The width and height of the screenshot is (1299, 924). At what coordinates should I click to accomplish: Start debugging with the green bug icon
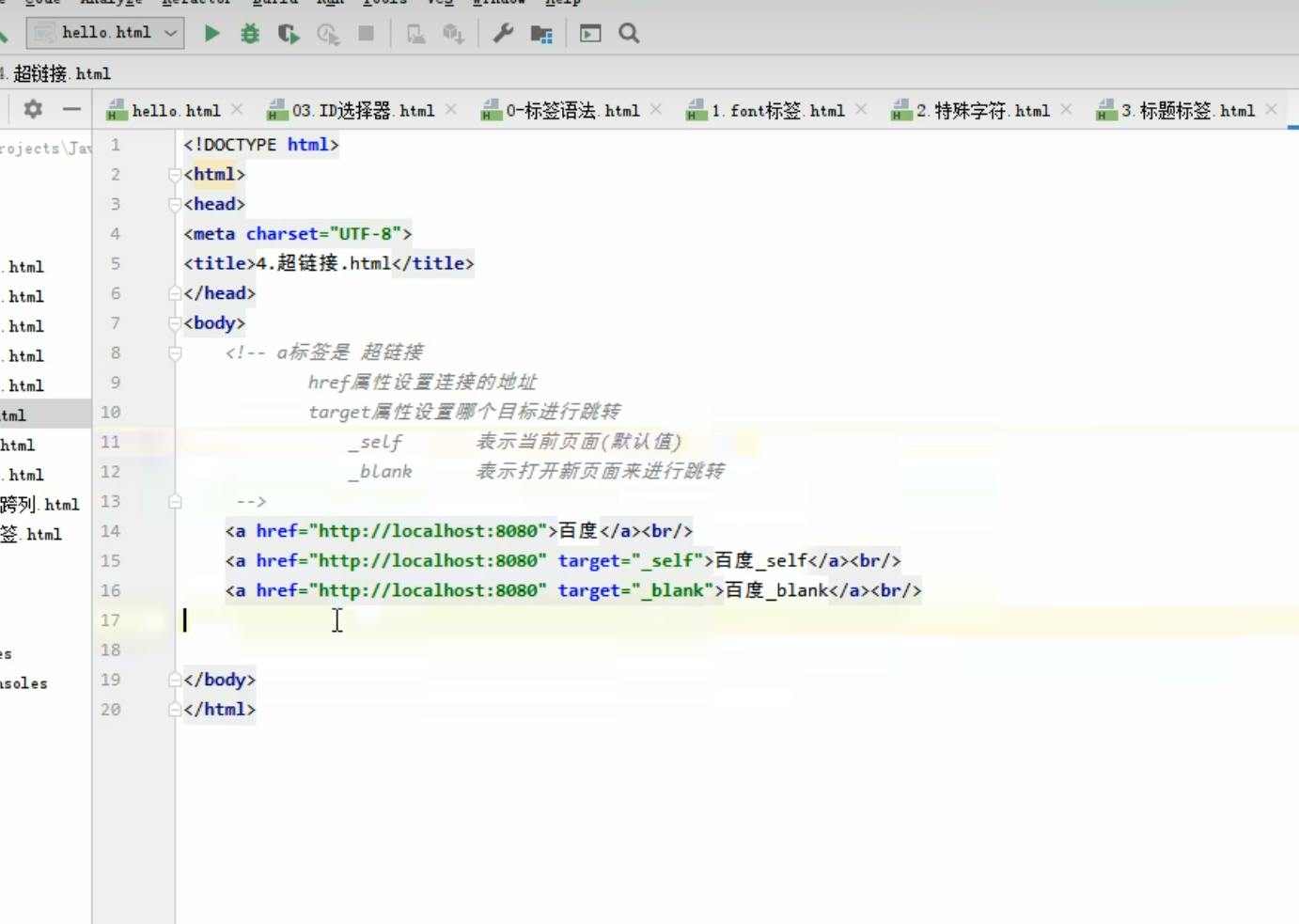point(250,34)
